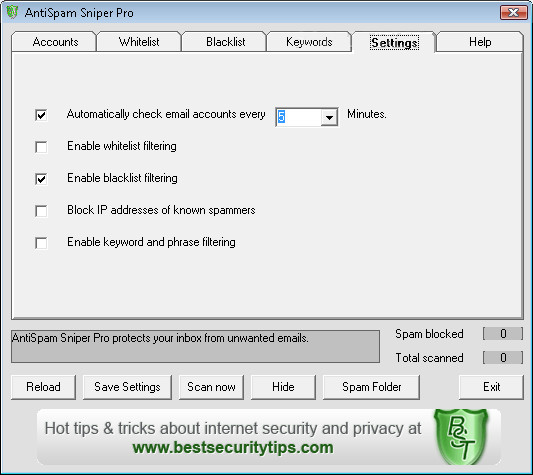Hide the application window
Viewport: 533px width, 475px height.
pos(283,387)
